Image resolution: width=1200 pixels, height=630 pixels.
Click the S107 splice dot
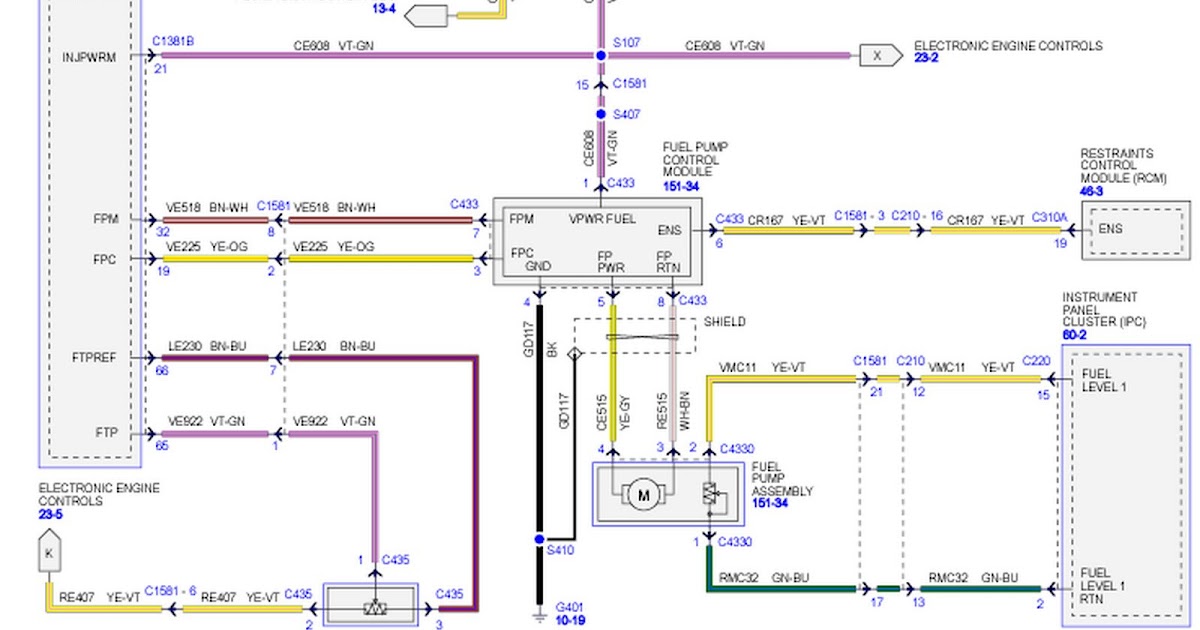[601, 55]
